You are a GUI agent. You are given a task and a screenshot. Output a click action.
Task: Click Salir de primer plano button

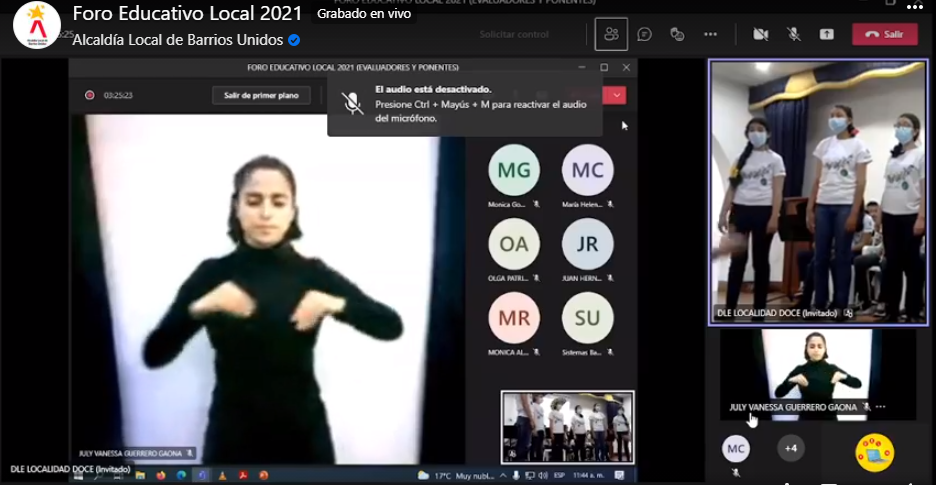tap(261, 96)
